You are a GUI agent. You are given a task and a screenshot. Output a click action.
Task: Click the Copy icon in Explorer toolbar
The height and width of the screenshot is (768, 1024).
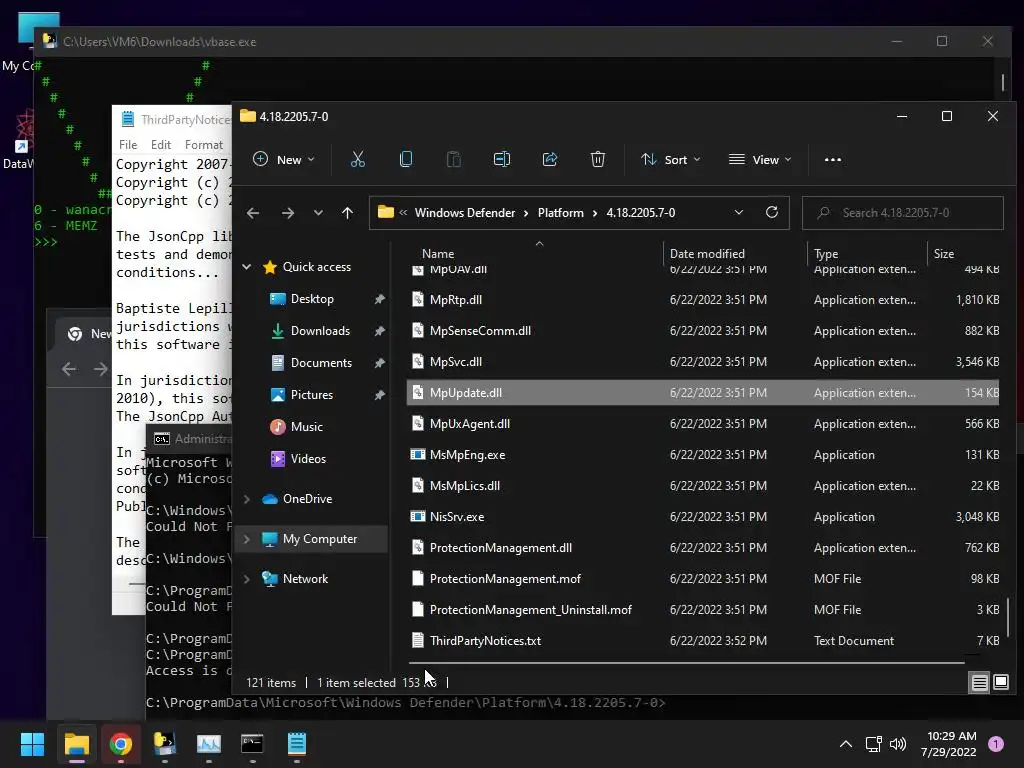[x=406, y=159]
